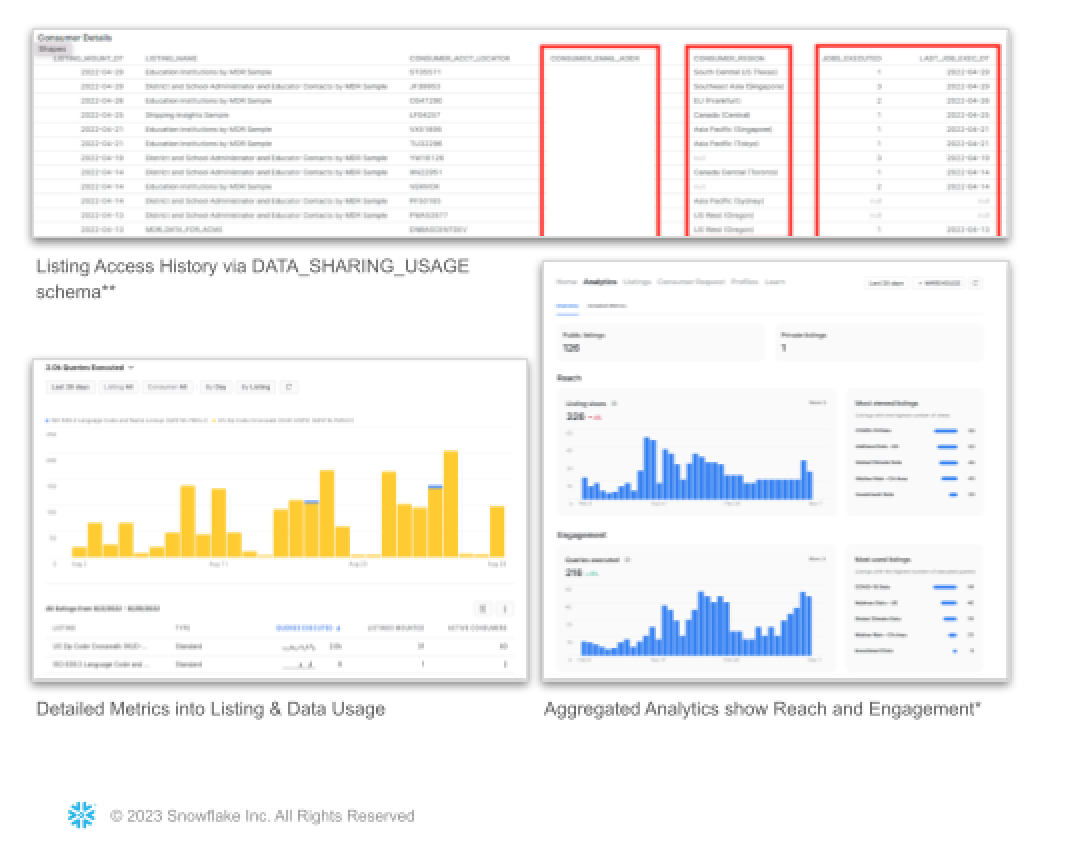Click the info icon beside Queries executed

627,560
